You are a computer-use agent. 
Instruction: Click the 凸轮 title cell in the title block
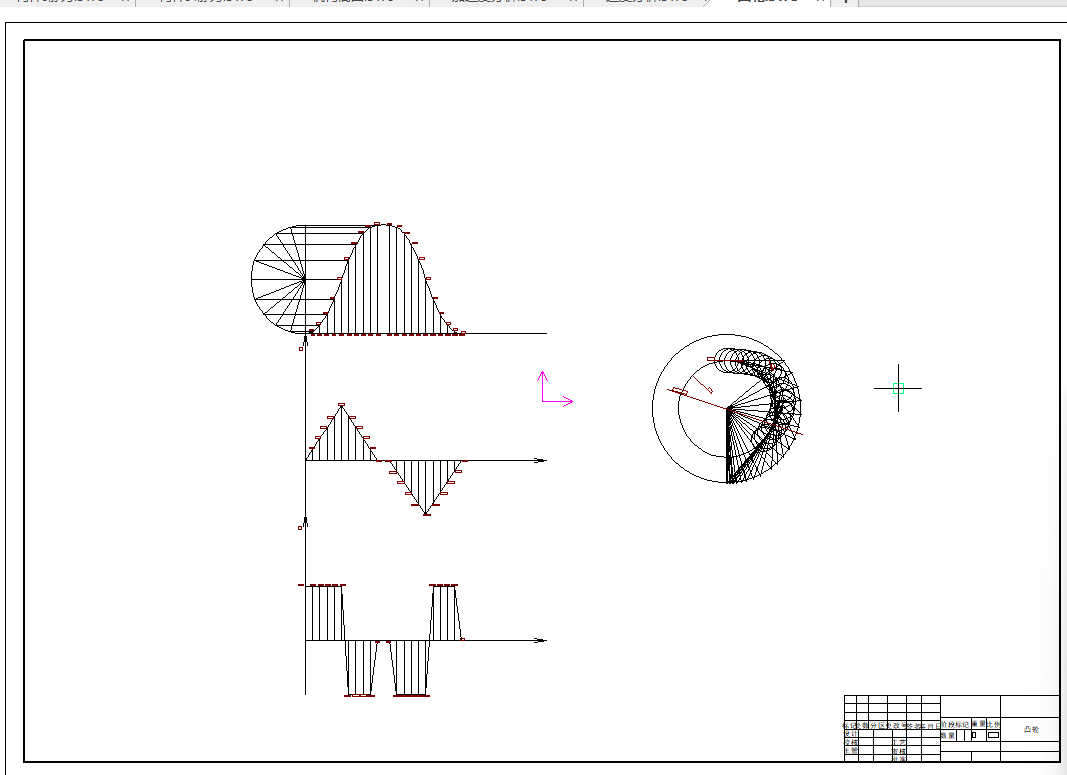coord(1030,730)
